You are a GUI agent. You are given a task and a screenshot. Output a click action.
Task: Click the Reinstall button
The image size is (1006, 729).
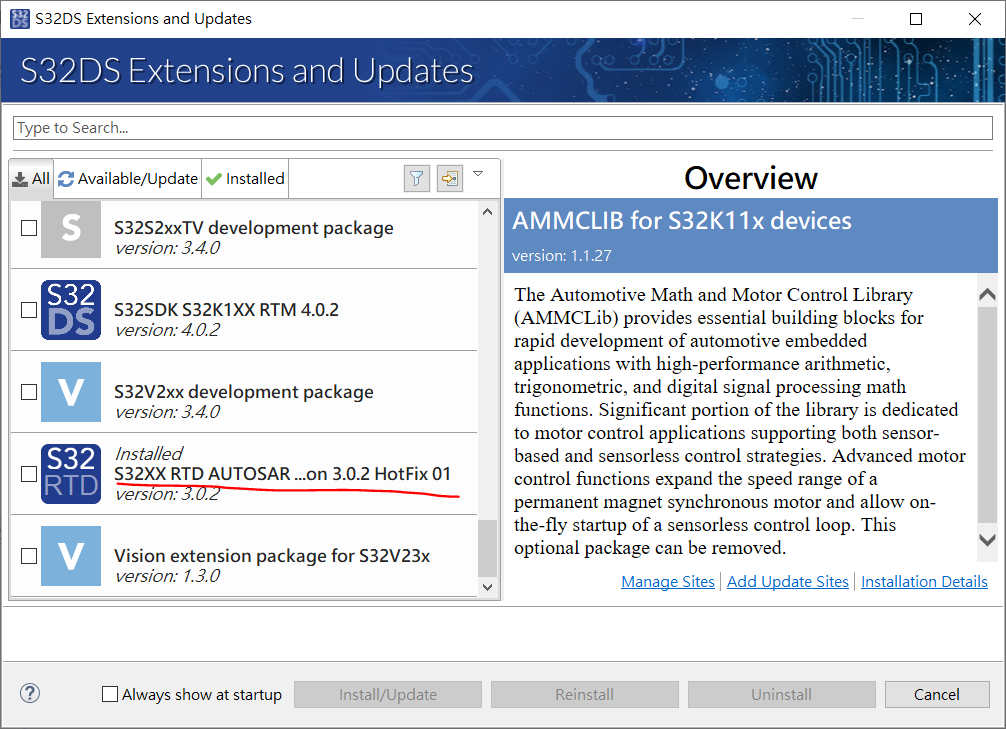click(x=584, y=694)
